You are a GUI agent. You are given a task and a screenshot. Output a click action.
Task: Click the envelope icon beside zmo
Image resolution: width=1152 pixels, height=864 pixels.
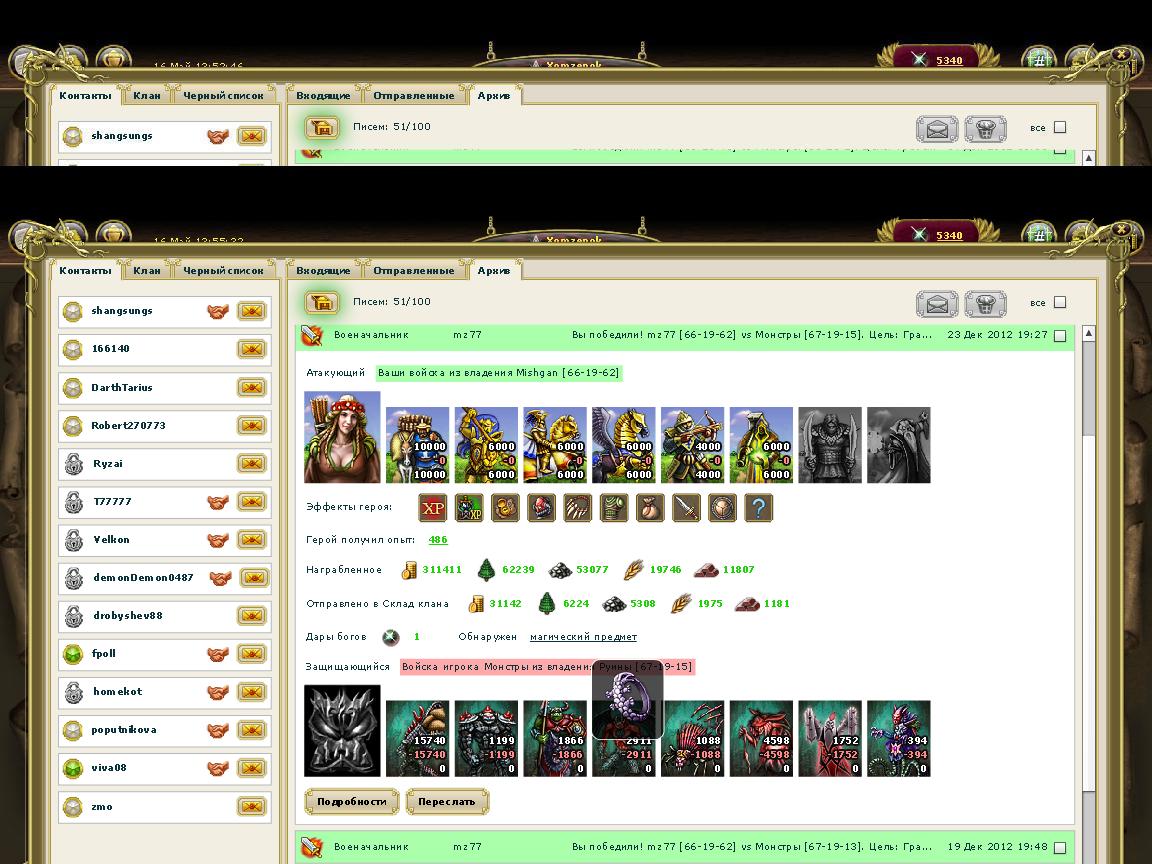[251, 806]
